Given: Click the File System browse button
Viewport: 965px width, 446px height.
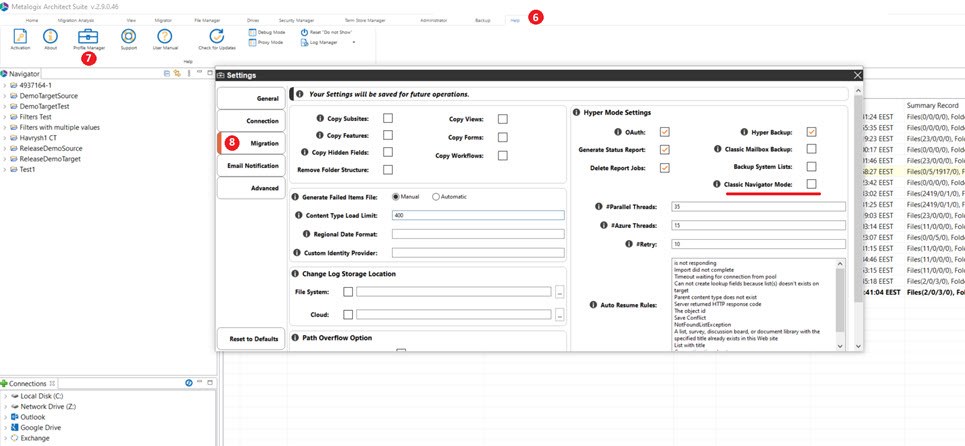Looking at the screenshot, I should [x=559, y=292].
